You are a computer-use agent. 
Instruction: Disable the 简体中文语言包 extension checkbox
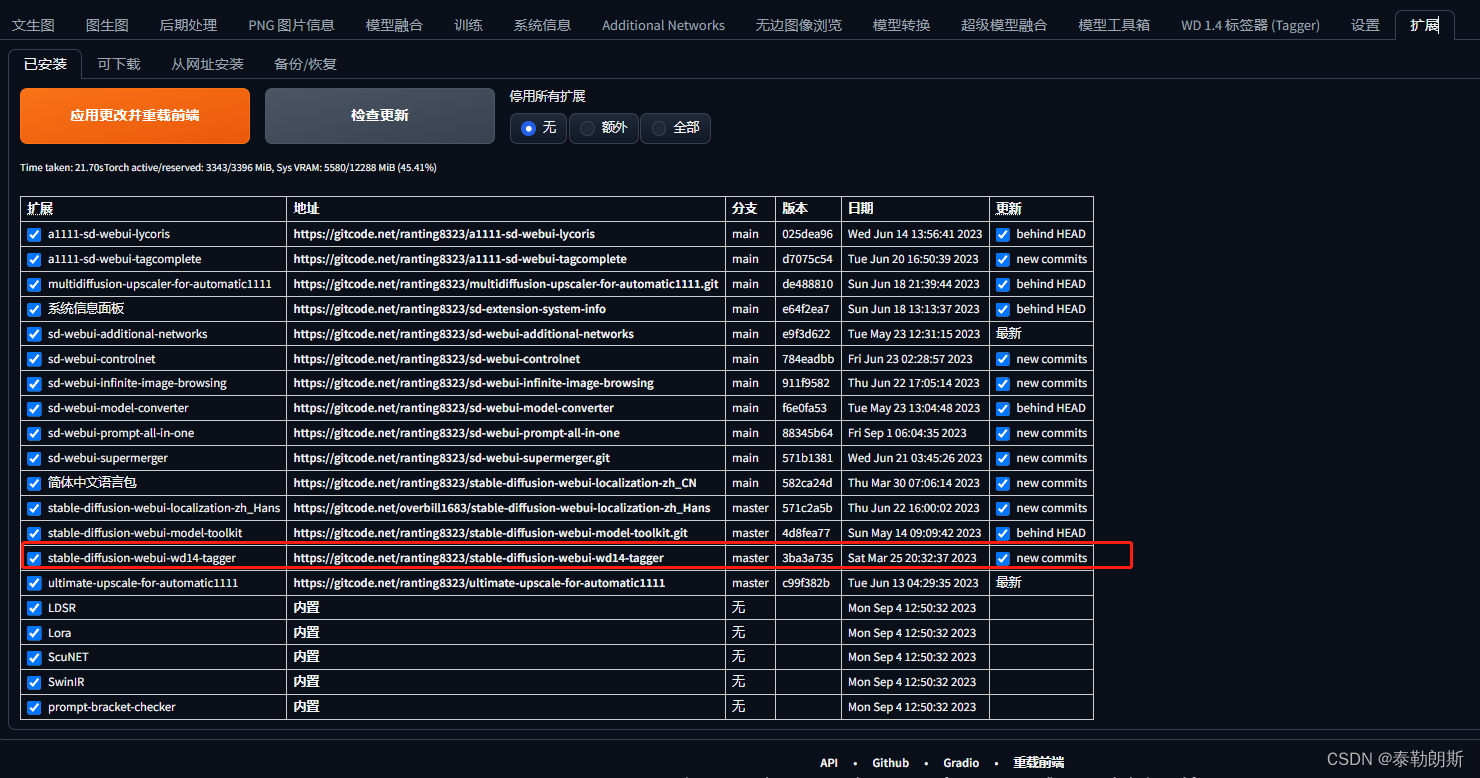tap(35, 483)
